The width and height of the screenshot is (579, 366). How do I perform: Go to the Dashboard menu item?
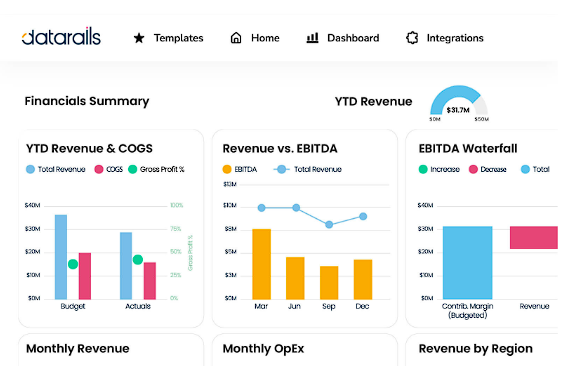pos(353,38)
